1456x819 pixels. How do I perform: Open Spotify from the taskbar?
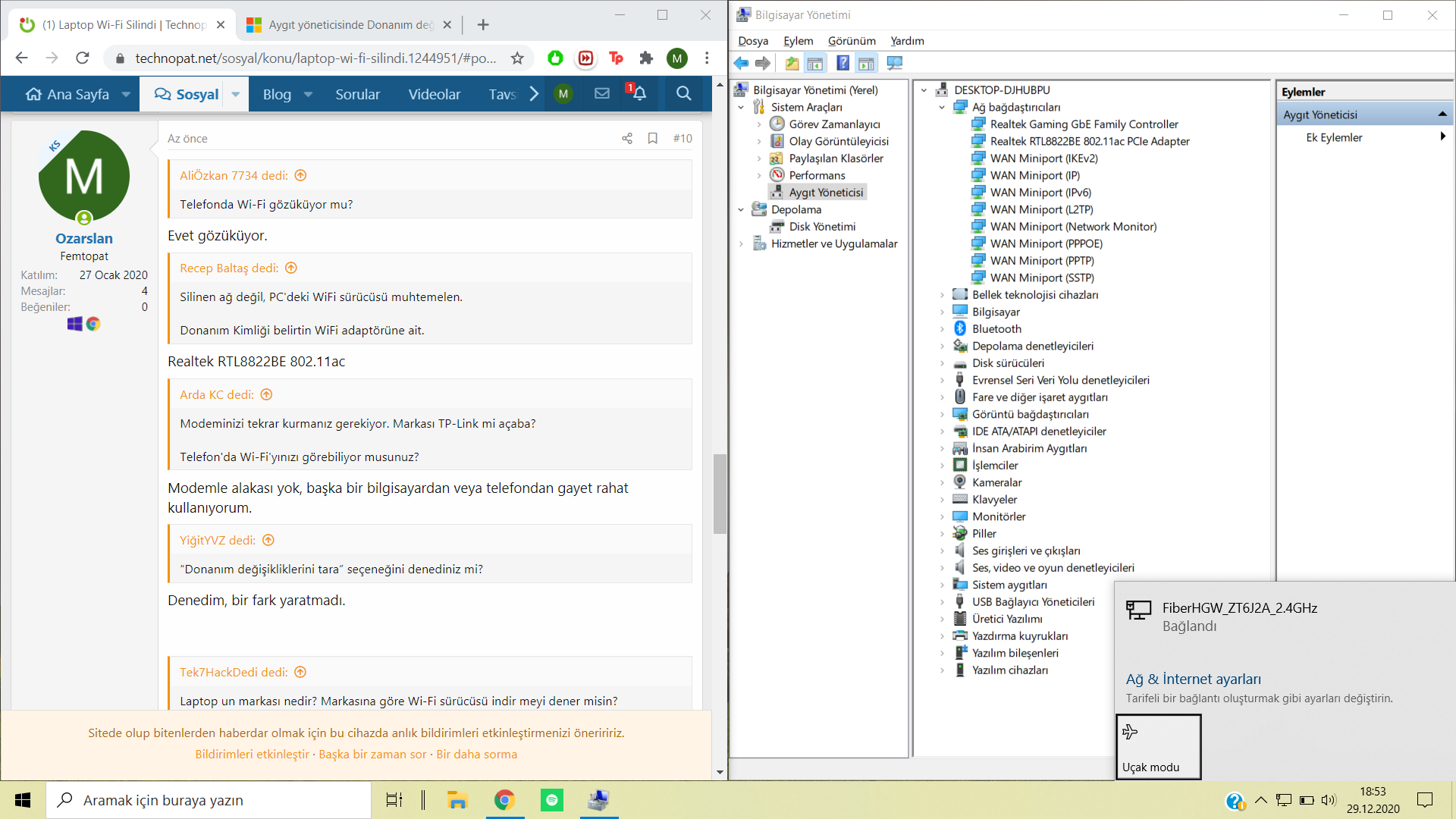552,800
